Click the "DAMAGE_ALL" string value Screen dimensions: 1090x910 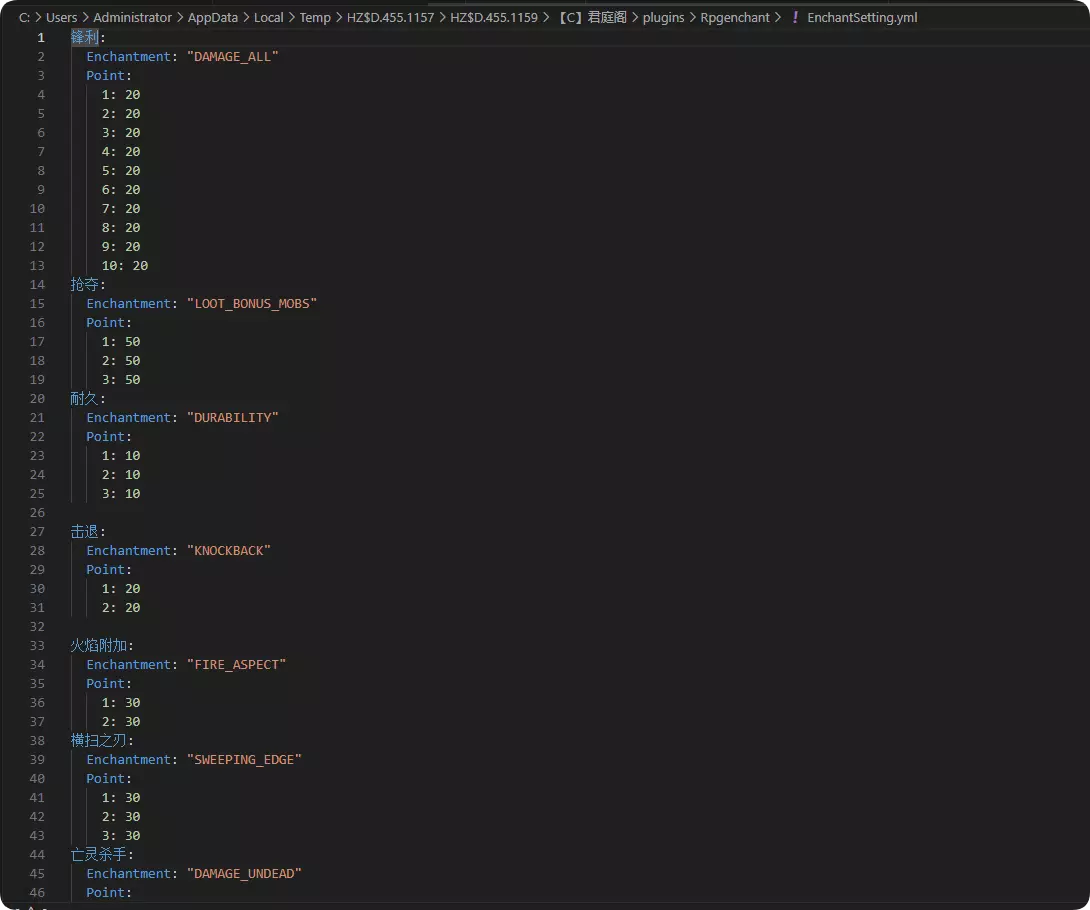(232, 56)
